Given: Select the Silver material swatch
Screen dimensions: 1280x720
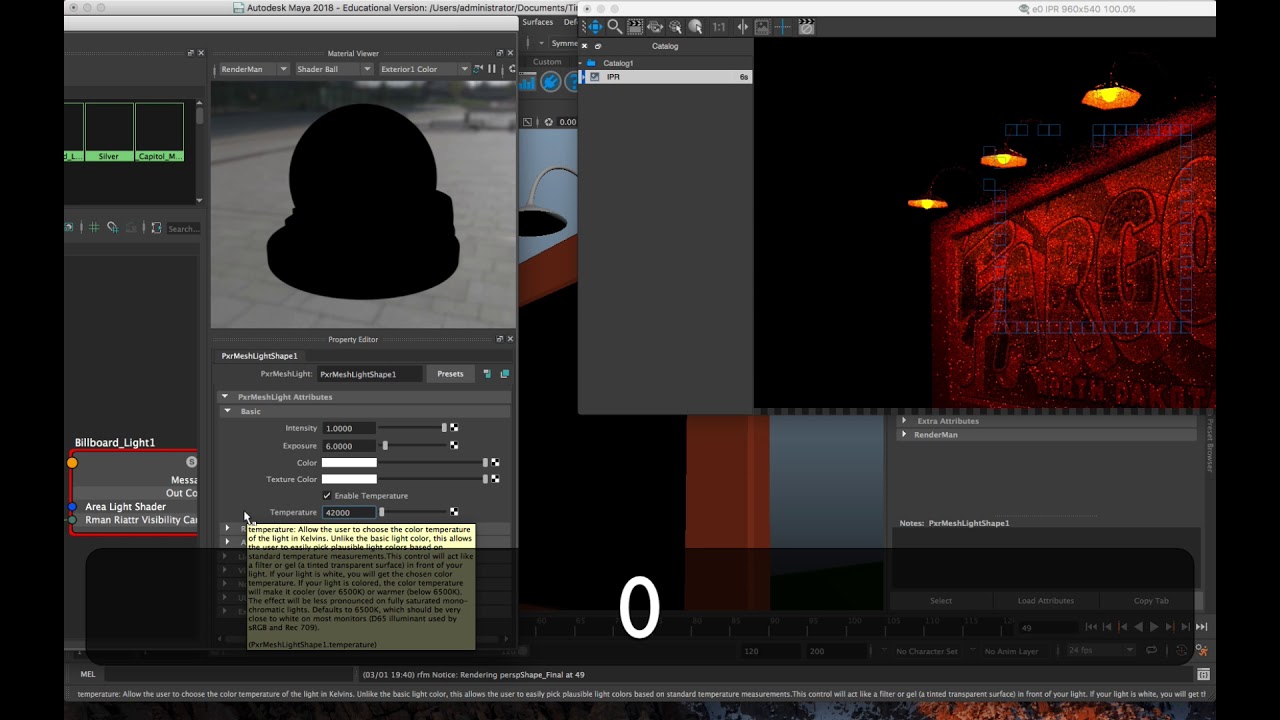Looking at the screenshot, I should [x=109, y=132].
